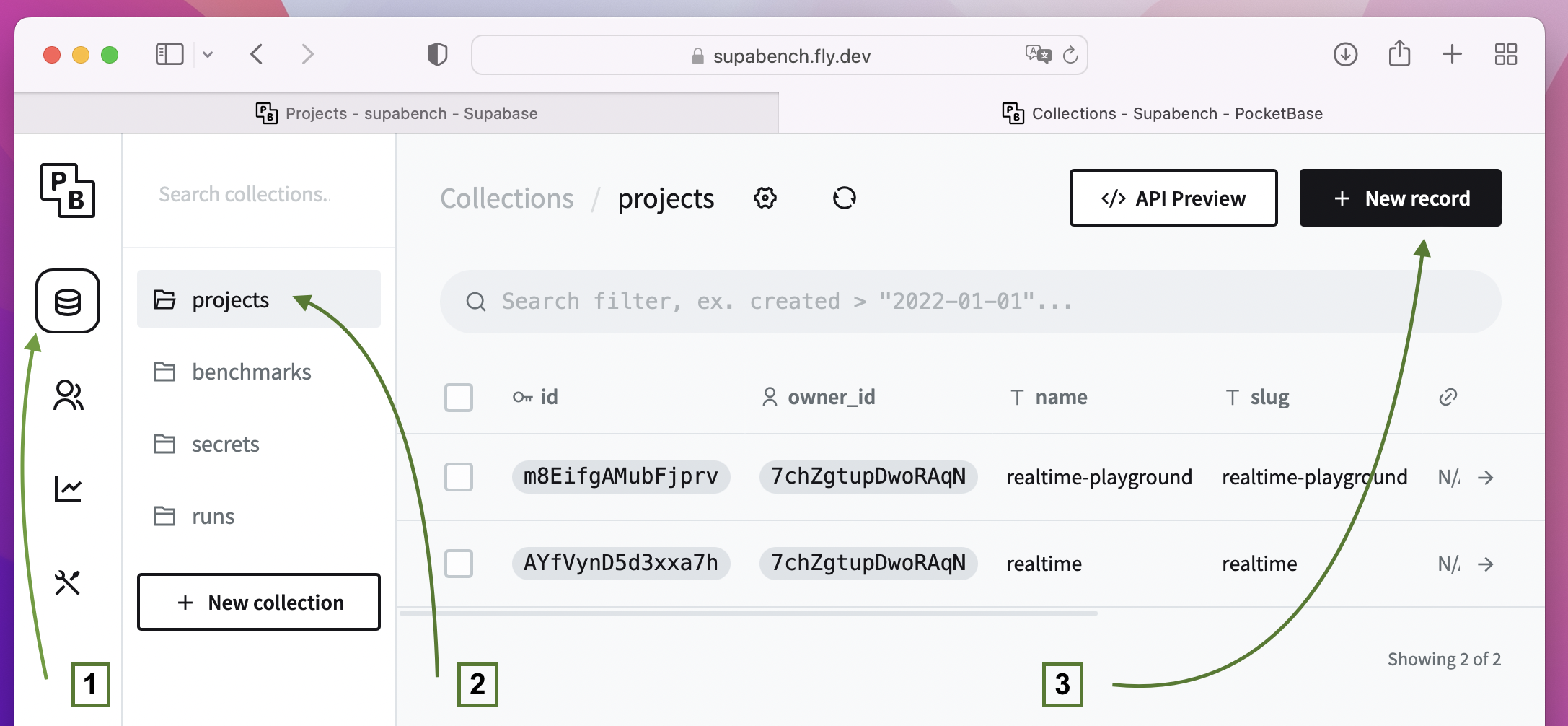Open the Settings tools icon
This screenshot has height=726, width=1568.
pos(68,582)
